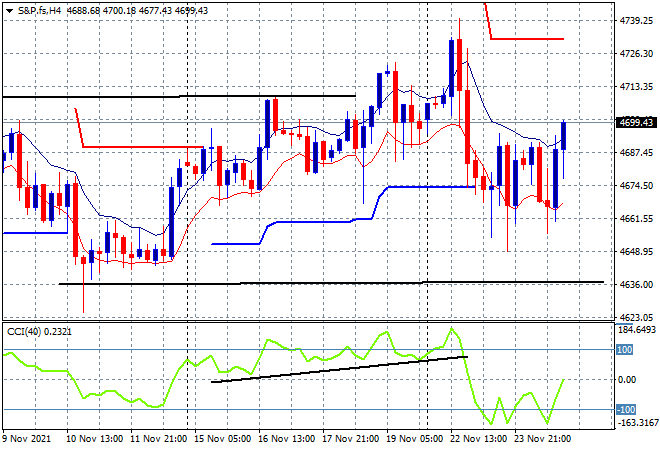Viewport: 660px width, 450px height.
Task: Click the CCI(40) 0.2321 indicator label
Action: point(39,332)
